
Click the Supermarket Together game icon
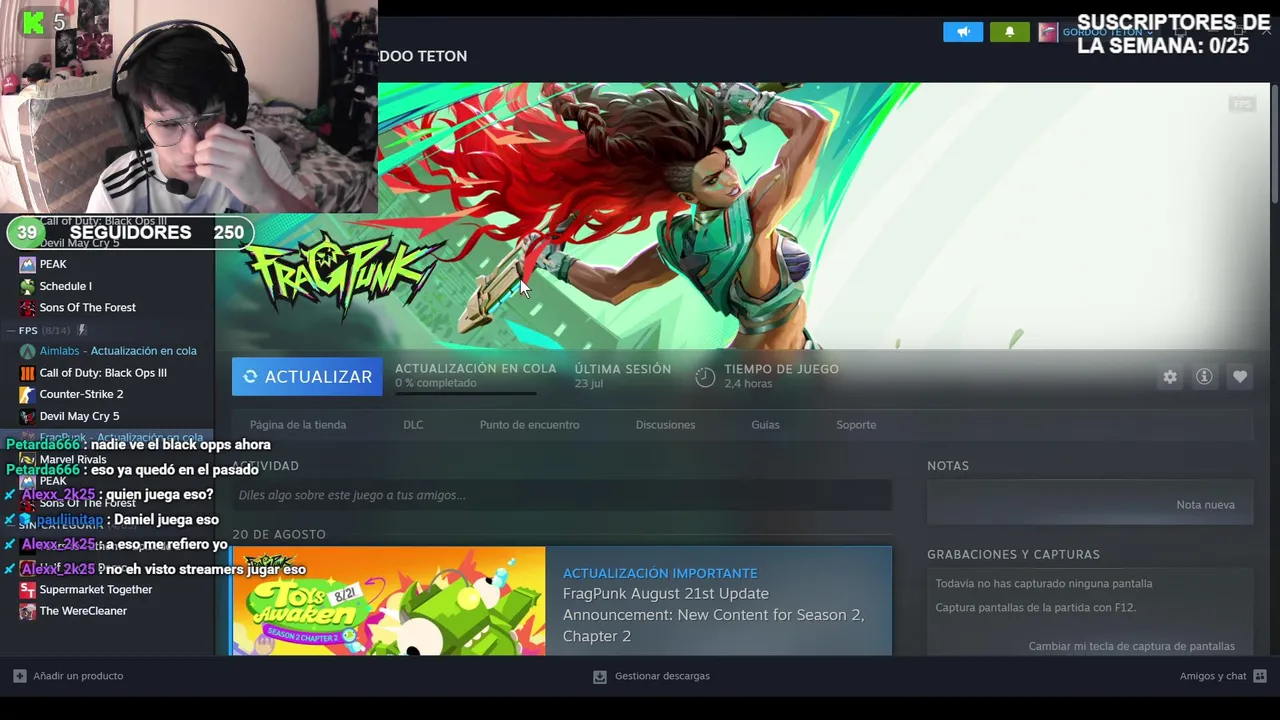click(x=28, y=590)
